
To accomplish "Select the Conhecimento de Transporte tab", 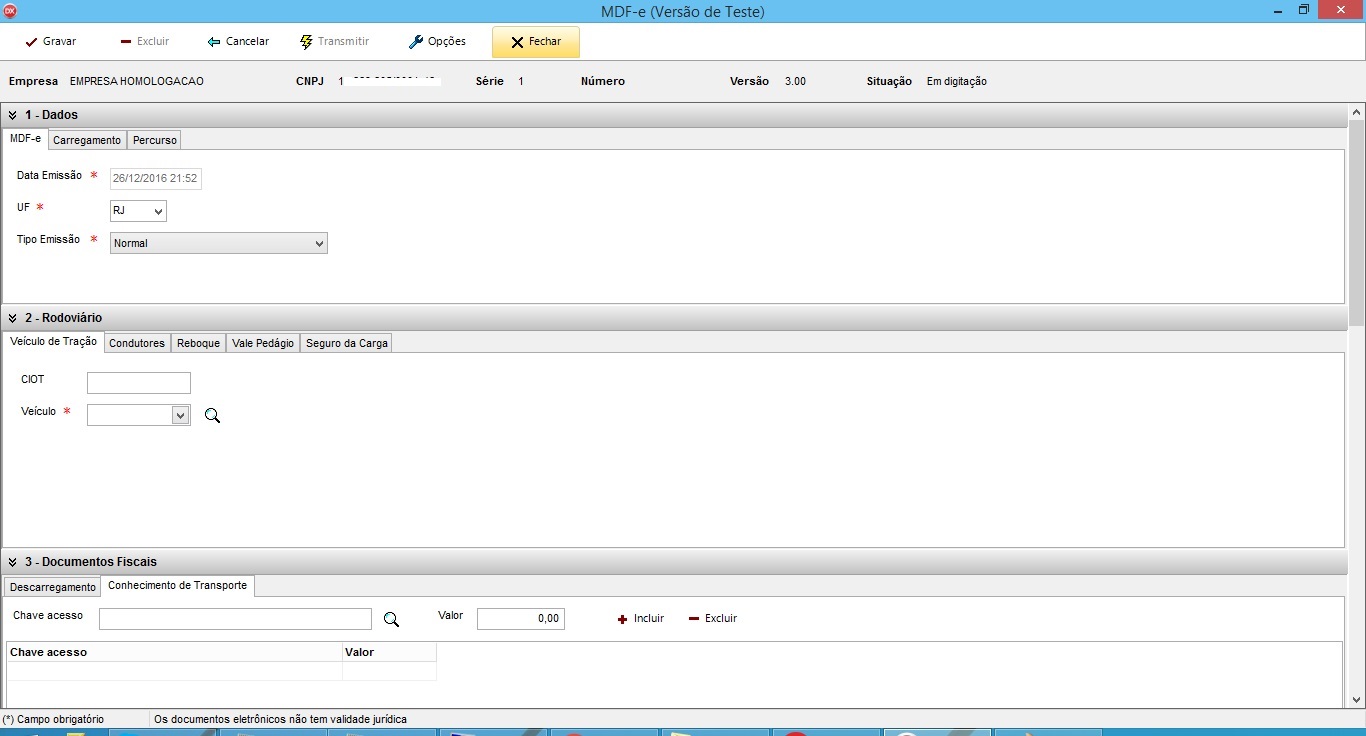I will 178,585.
